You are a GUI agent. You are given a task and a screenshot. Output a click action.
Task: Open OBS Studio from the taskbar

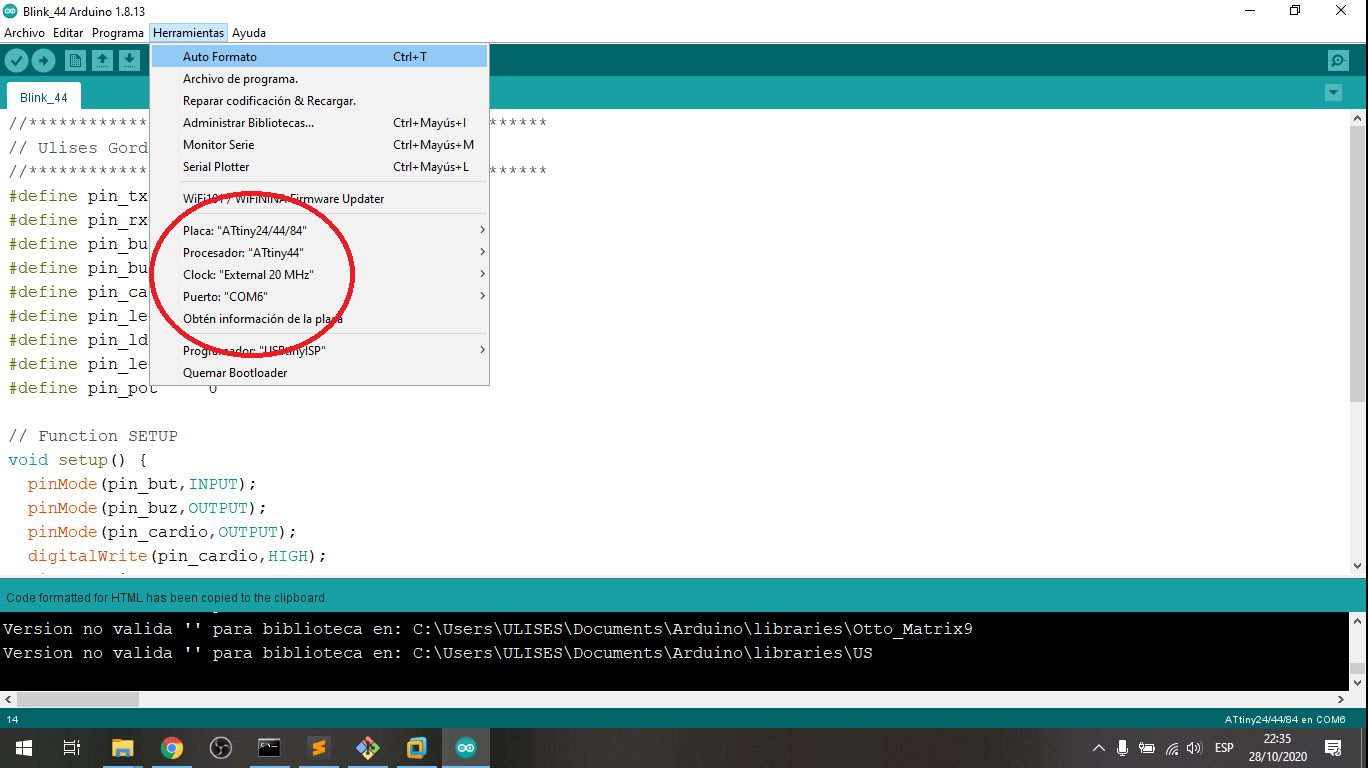click(221, 747)
